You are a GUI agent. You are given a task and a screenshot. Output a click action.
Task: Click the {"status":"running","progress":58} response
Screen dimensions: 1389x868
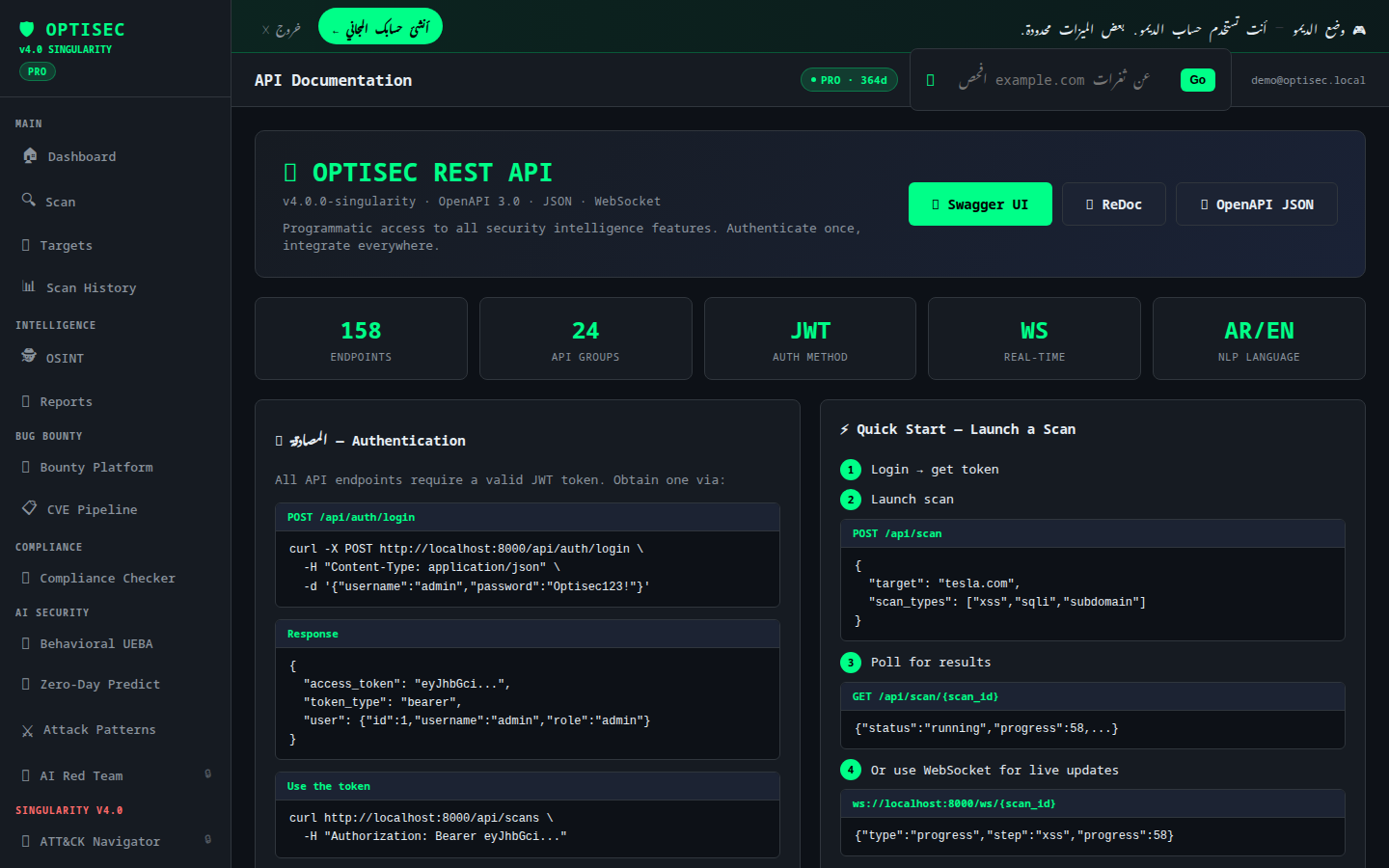tap(987, 728)
